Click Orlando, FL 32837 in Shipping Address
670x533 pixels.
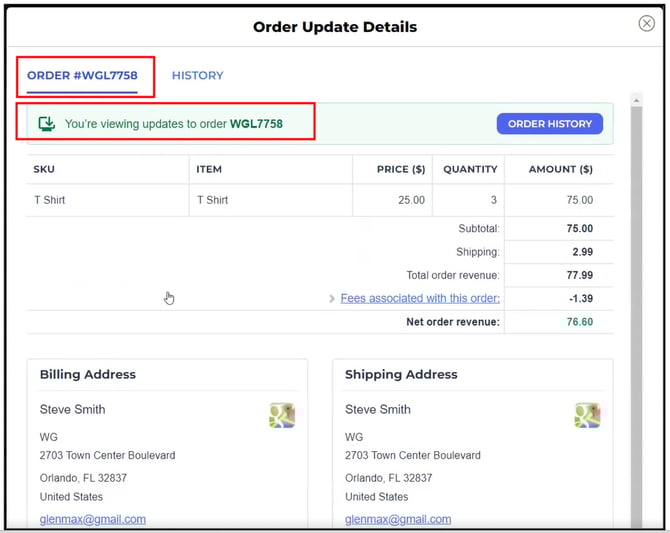coord(389,478)
